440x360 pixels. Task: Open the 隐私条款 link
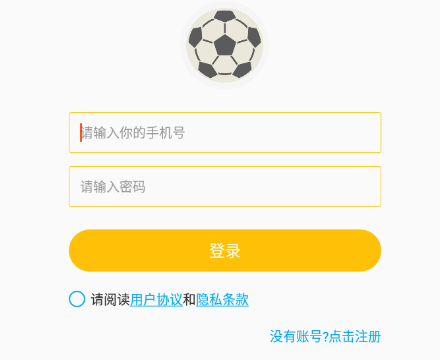pos(222,299)
